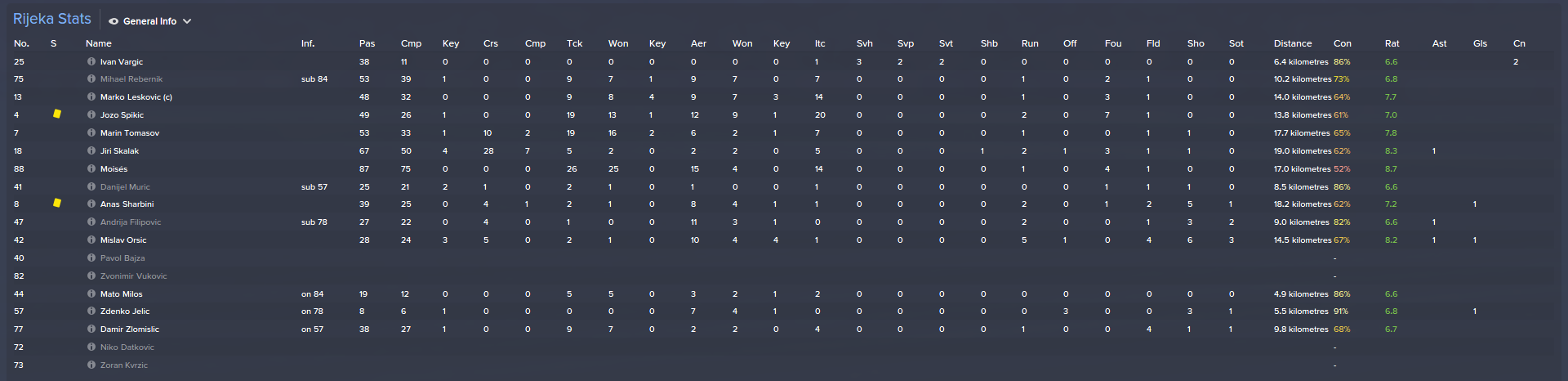Click info icon next to Zoran Kvrzic
1568x381 pixels.
click(x=91, y=365)
